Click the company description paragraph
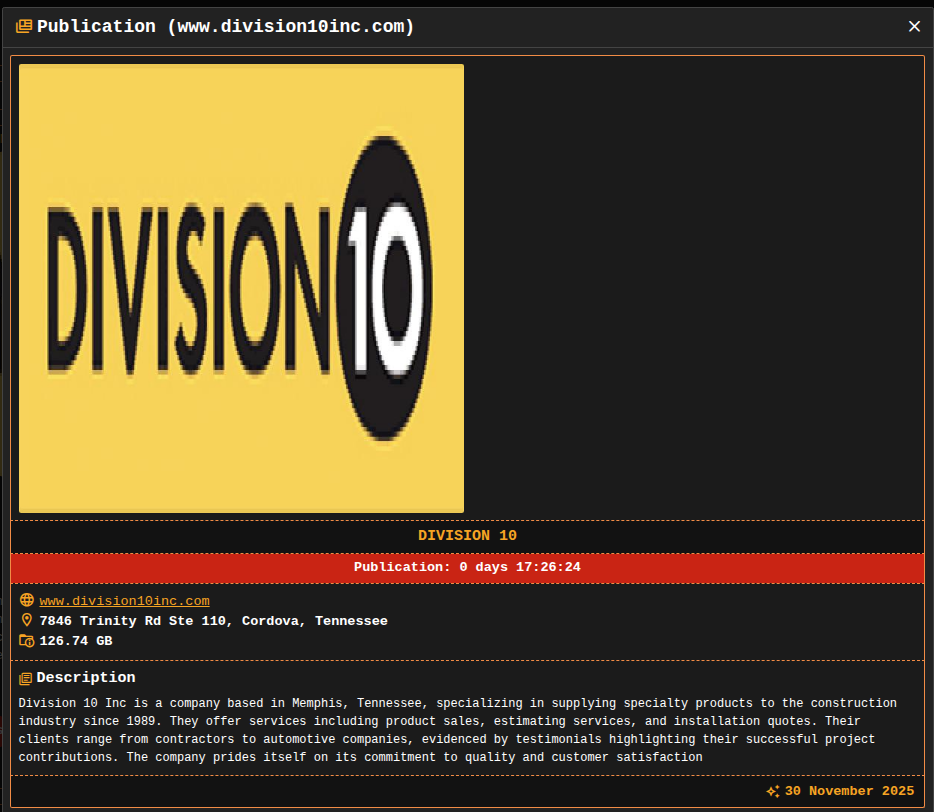The image size is (934, 812). coord(457,730)
